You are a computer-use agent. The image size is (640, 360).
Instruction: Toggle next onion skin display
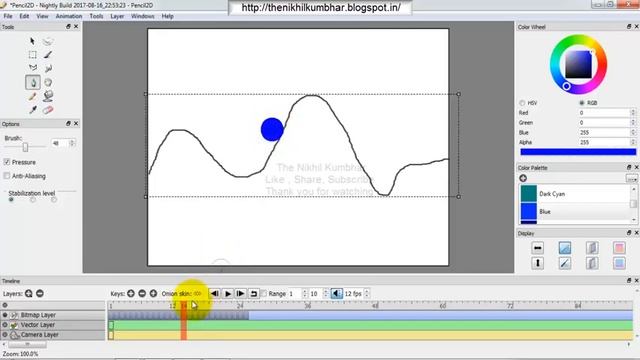[x=592, y=263]
